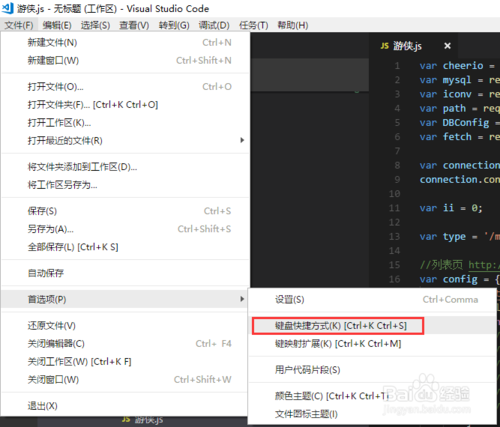The width and height of the screenshot is (500, 427).
Task: Choose 还原文件(V) menu entry
Action: point(125,326)
